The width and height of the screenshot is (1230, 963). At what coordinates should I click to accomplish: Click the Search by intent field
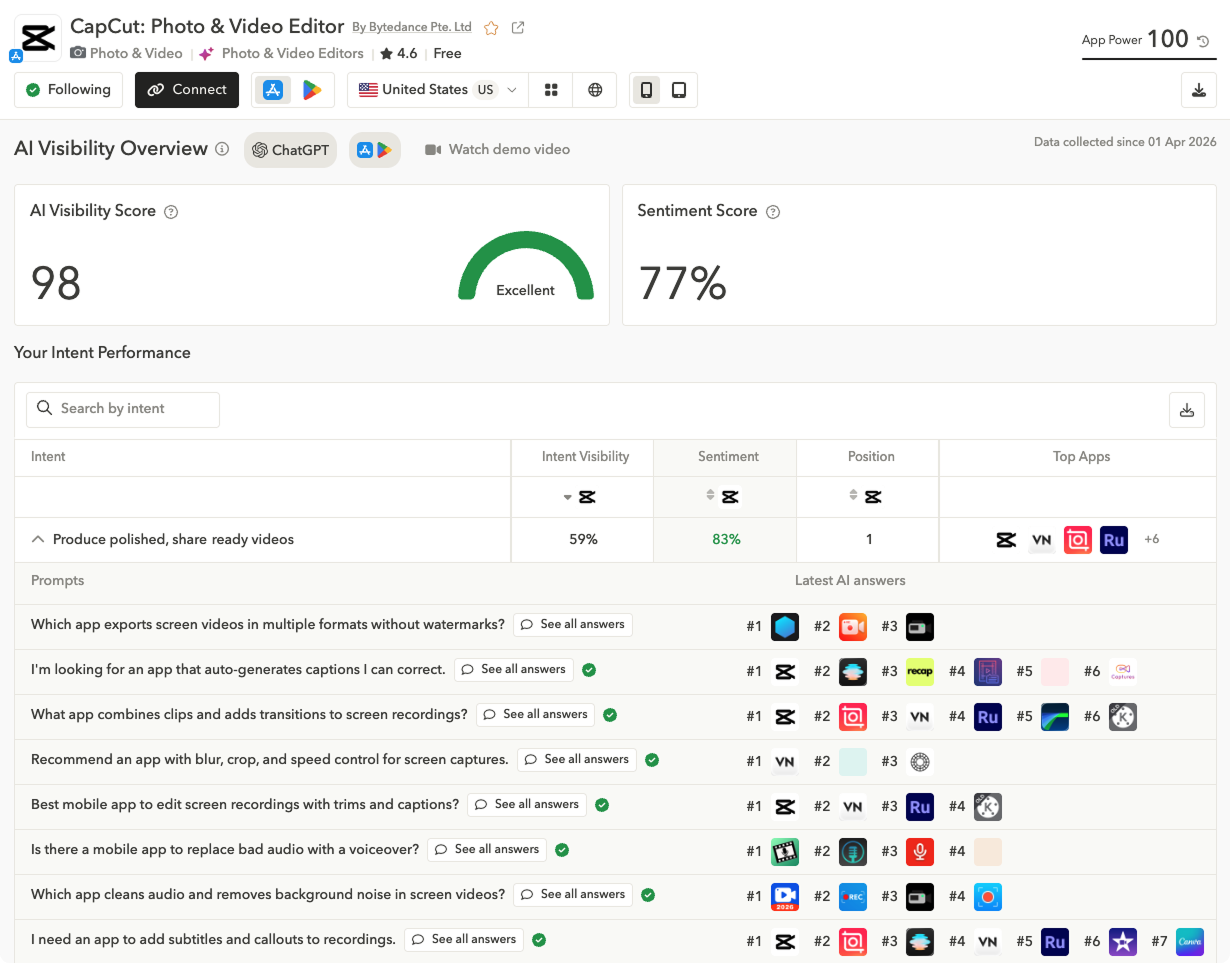click(x=123, y=409)
